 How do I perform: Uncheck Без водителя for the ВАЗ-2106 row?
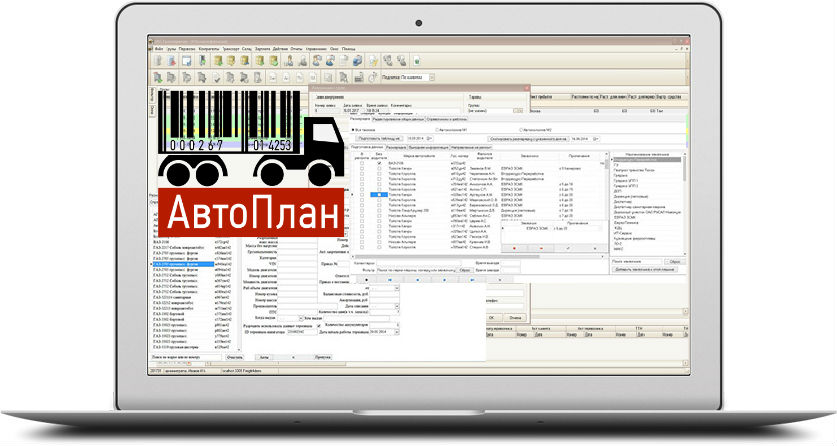tap(379, 163)
